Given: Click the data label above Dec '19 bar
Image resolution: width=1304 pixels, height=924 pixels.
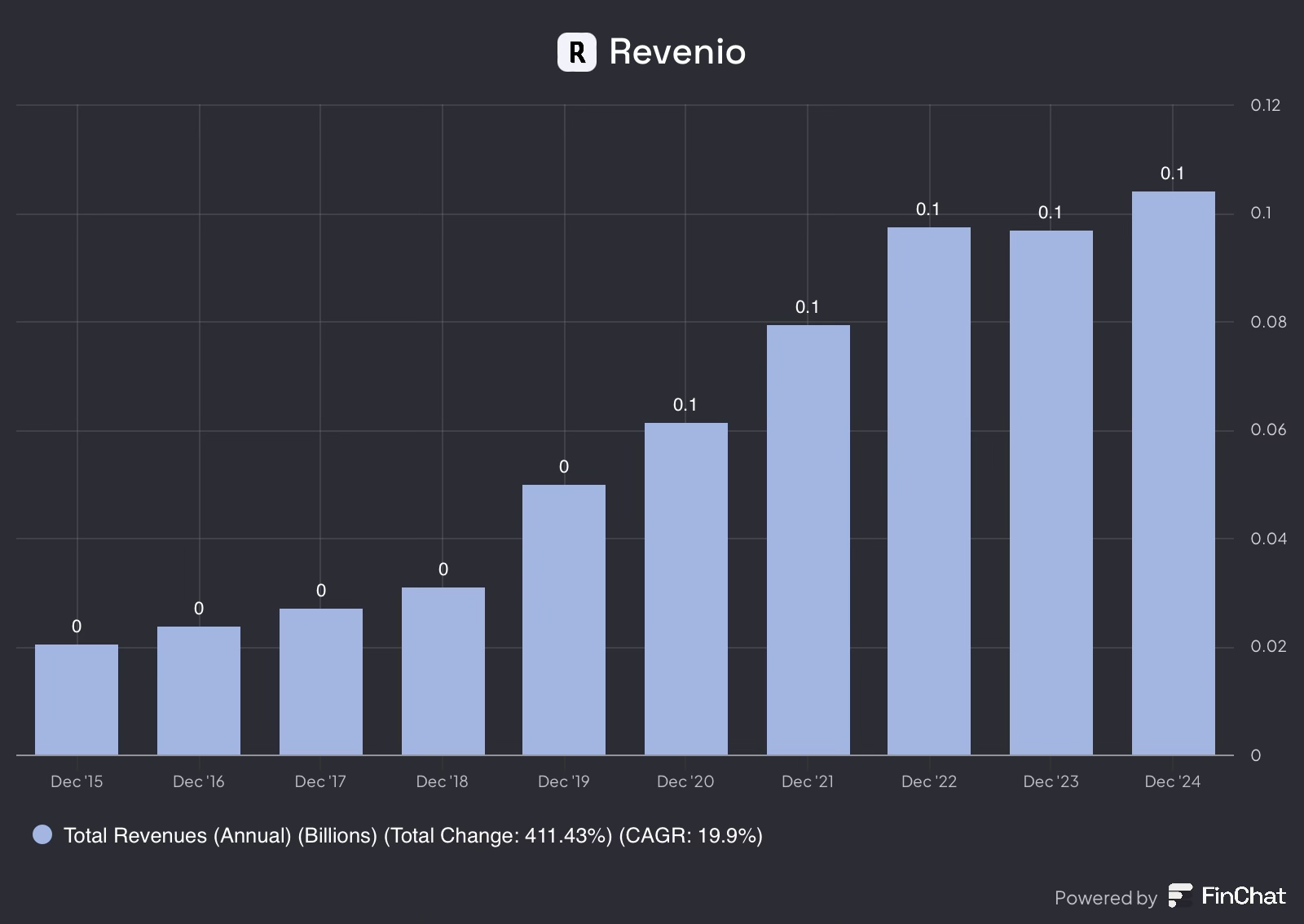Looking at the screenshot, I should tap(564, 467).
